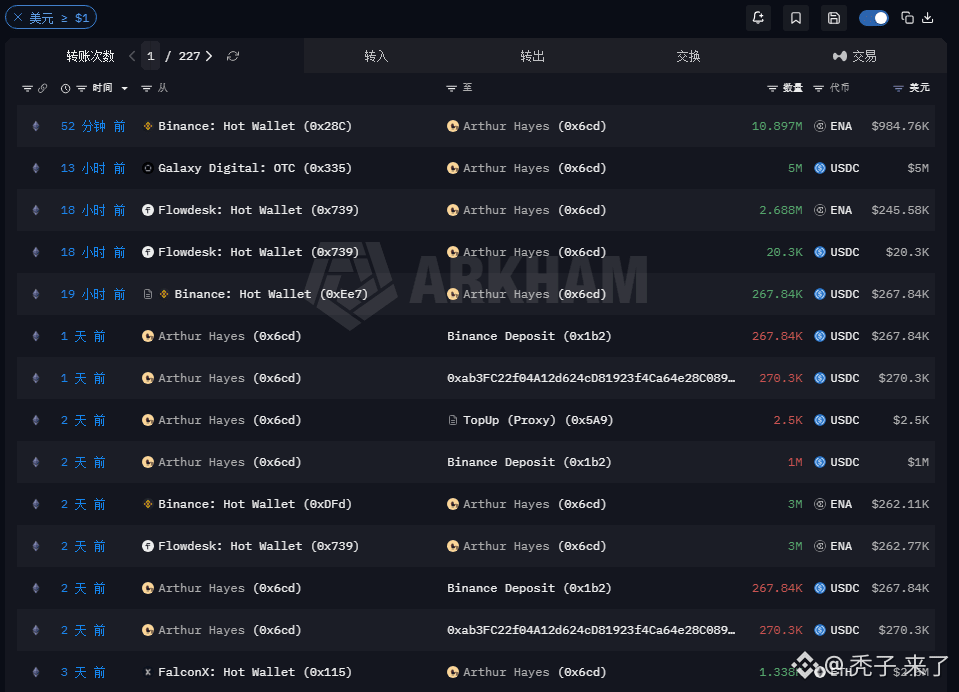Click the Binance logo in the 0xDFd row
Screen dimensions: 959x692
pyautogui.click(x=147, y=504)
